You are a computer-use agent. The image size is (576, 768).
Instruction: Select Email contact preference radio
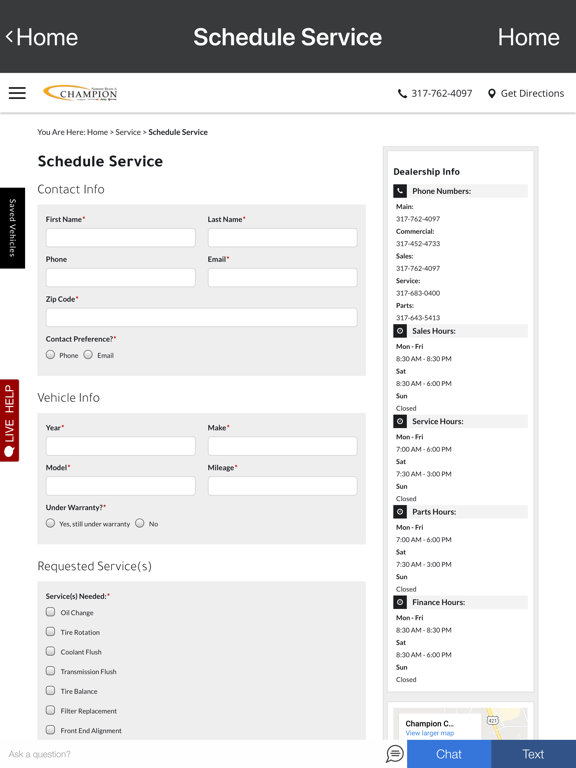click(88, 355)
